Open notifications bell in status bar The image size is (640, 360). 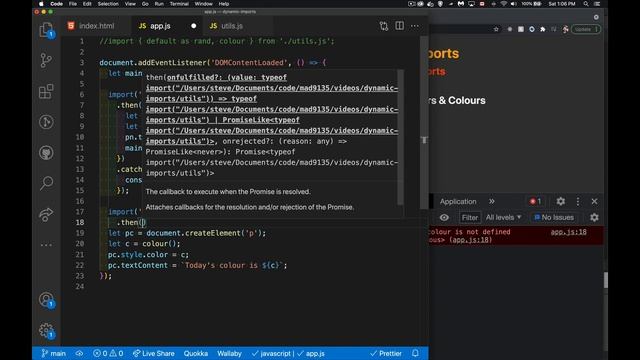tap(415, 353)
